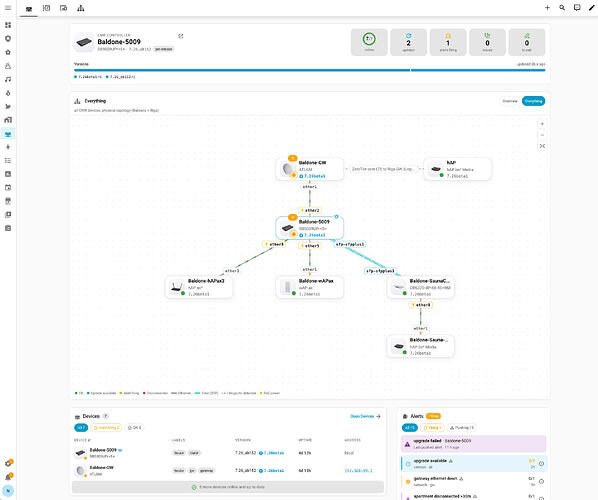Open the lightning bolt icon in sidebar
Screen dimensions: 598x500
click(x=8, y=147)
